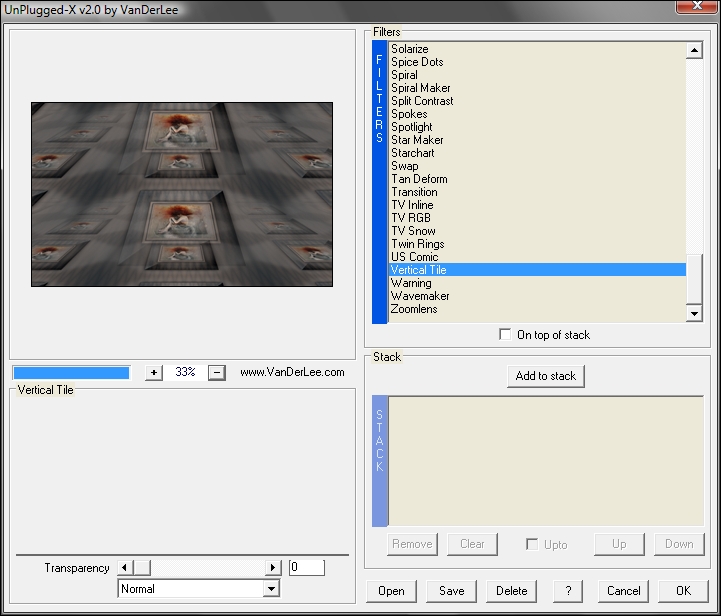Screen dimensions: 721x616
Task: Confirm with the OK button
Action: tap(683, 591)
